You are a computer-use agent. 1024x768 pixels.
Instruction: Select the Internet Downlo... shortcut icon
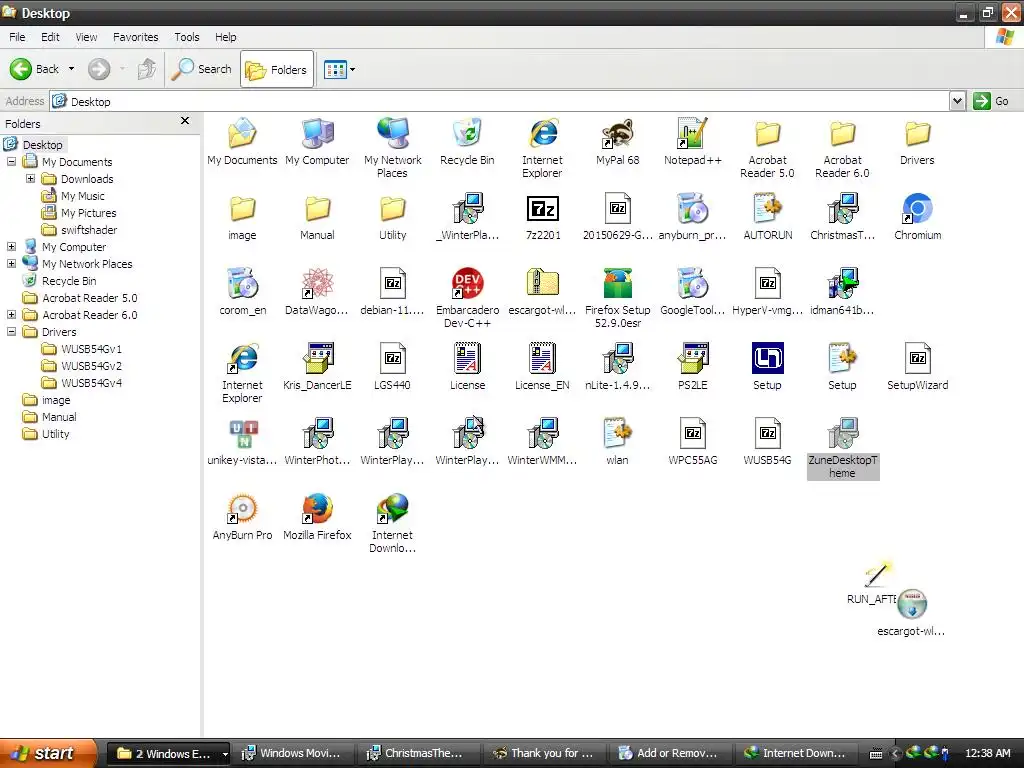point(392,509)
